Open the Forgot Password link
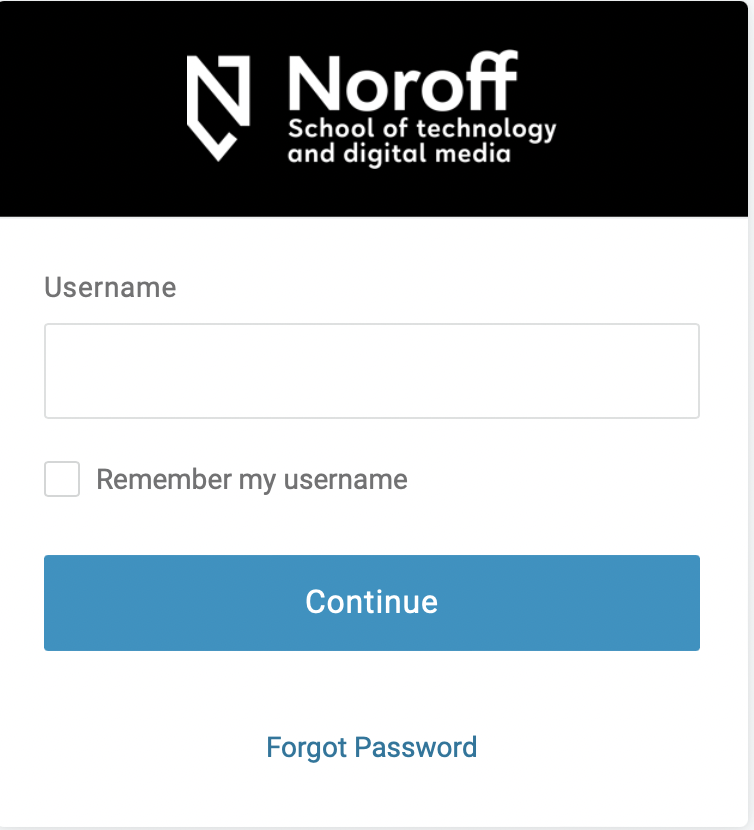 (x=372, y=747)
